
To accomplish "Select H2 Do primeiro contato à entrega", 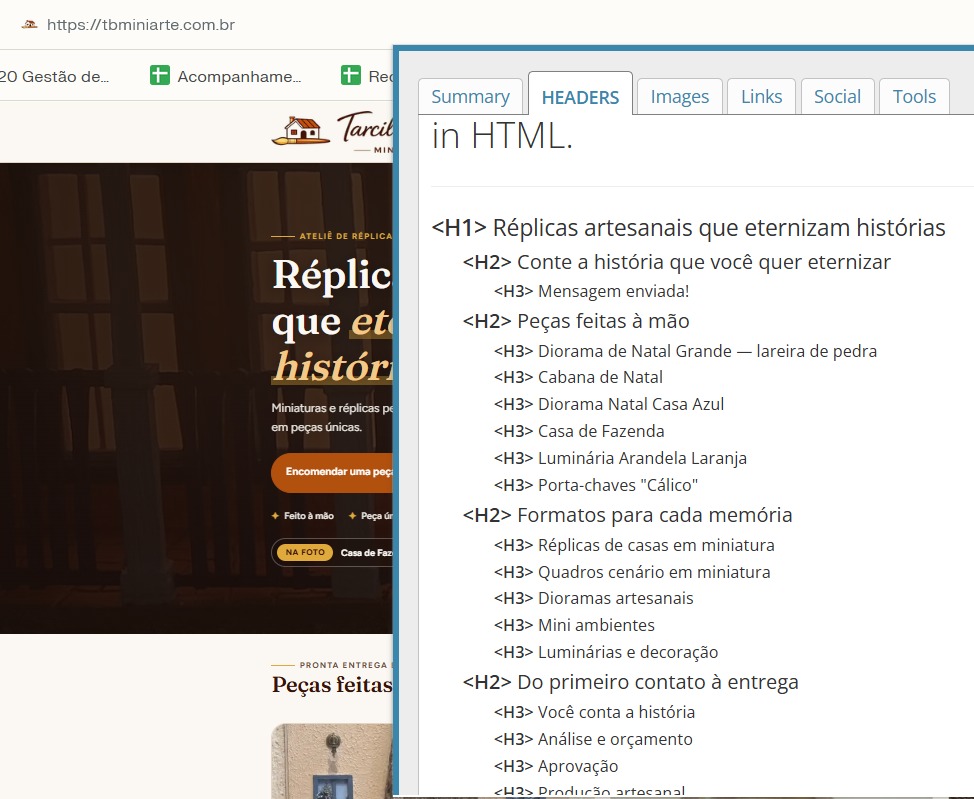I will [x=630, y=682].
